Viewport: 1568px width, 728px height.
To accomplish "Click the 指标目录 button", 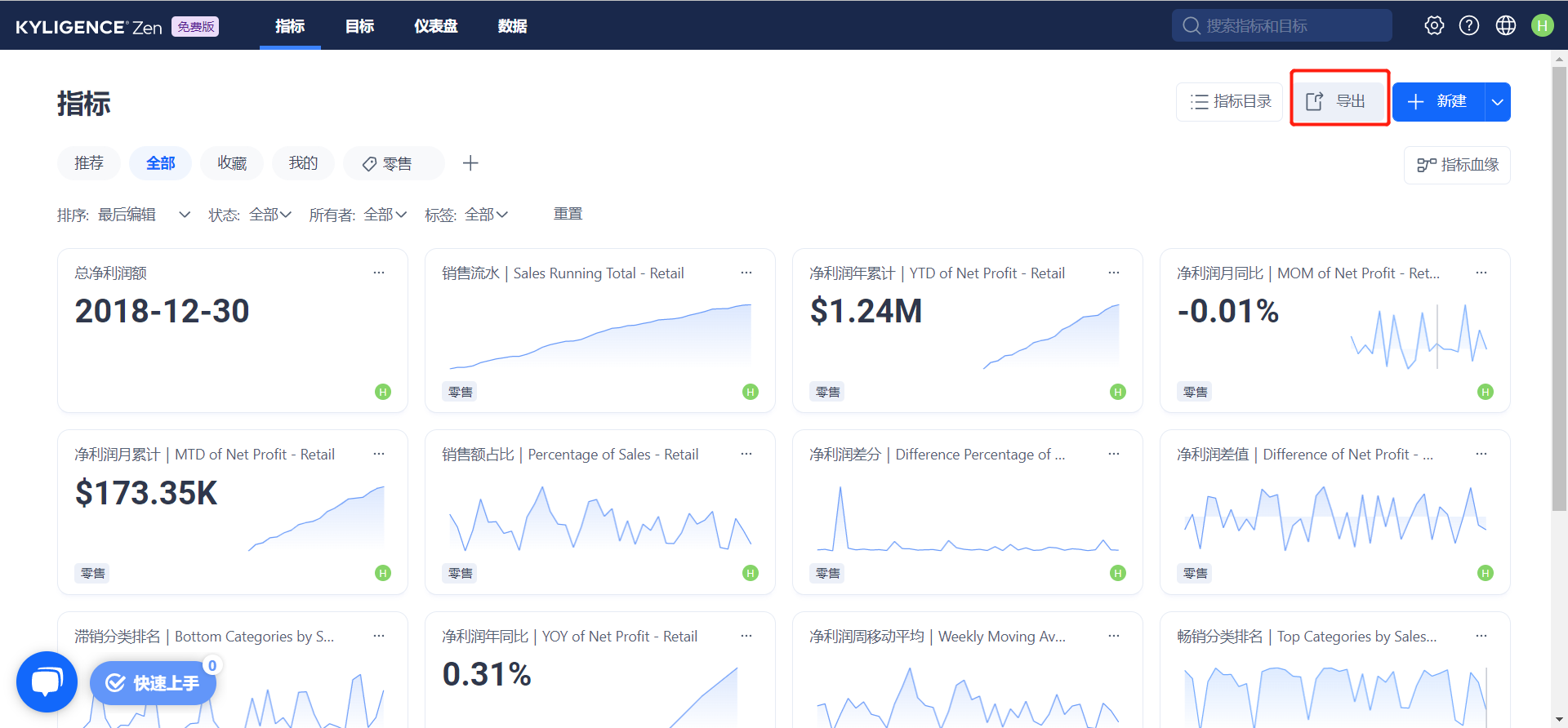I will point(1230,102).
